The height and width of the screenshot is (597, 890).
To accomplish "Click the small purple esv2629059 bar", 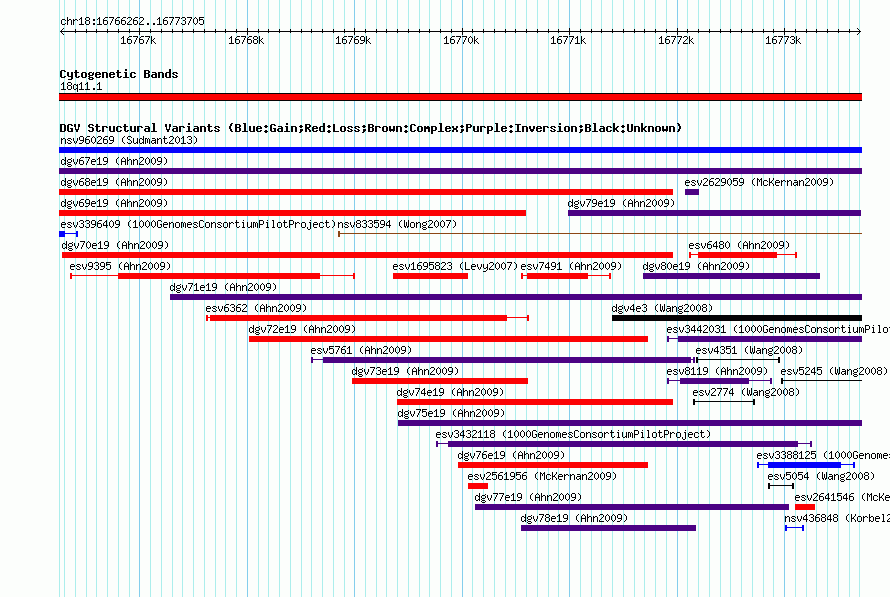I will click(x=692, y=192).
